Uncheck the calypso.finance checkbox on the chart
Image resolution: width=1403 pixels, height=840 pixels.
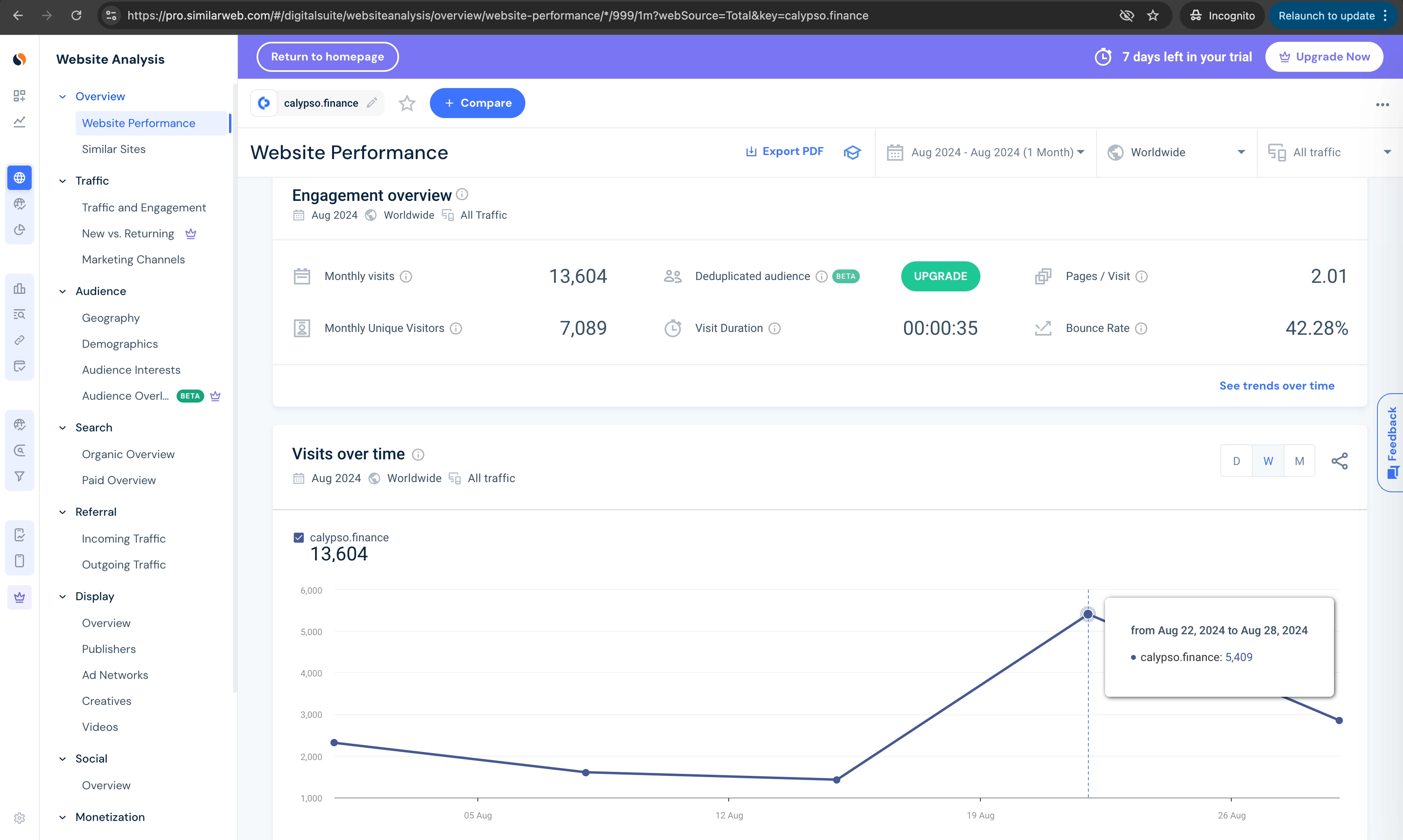pyautogui.click(x=298, y=536)
